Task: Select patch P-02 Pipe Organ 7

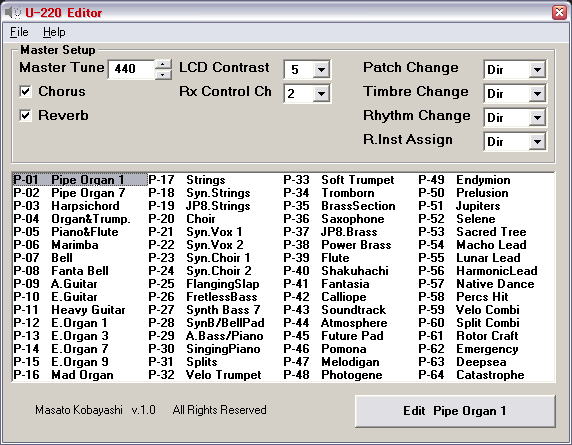Action: click(80, 193)
